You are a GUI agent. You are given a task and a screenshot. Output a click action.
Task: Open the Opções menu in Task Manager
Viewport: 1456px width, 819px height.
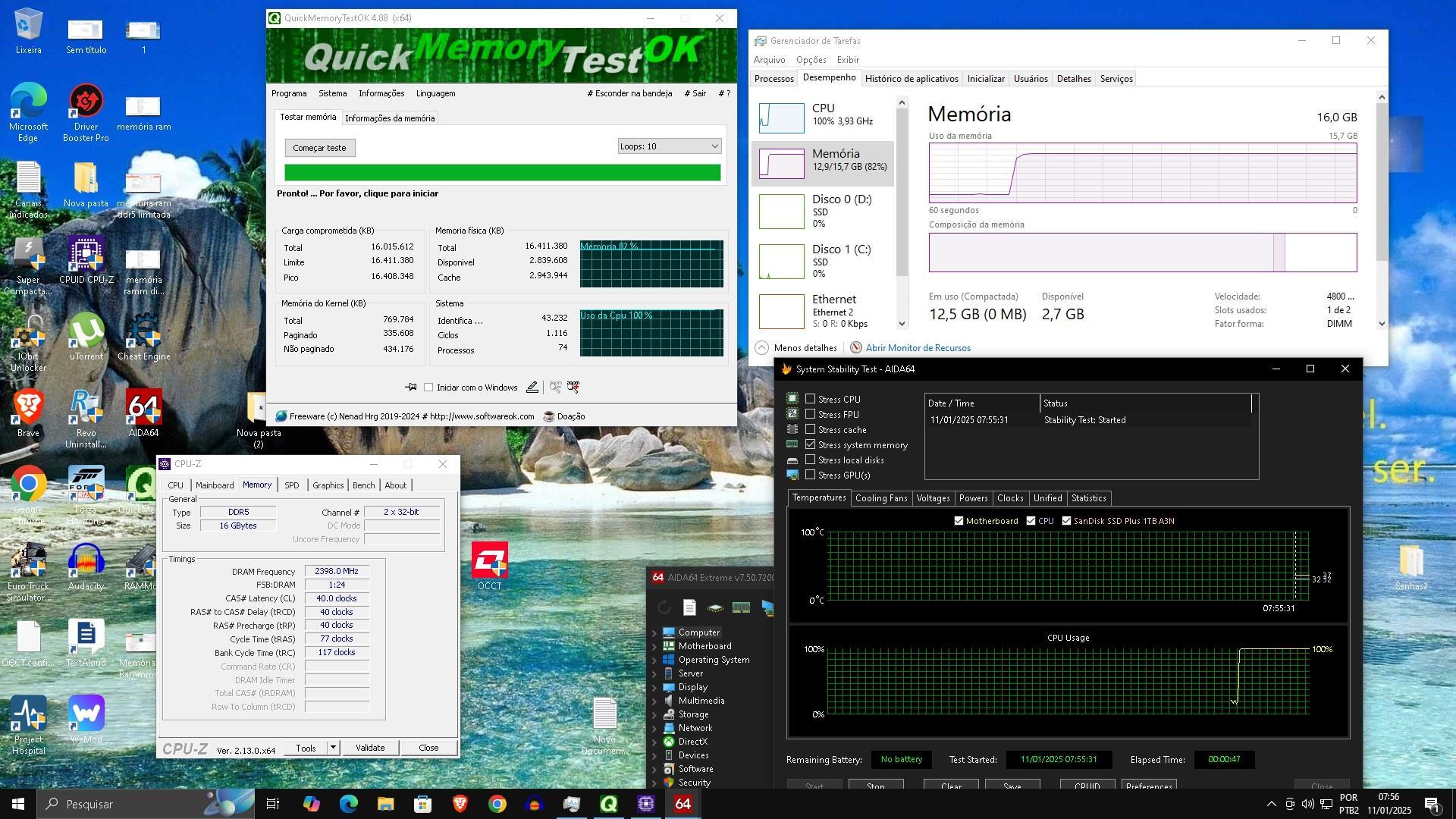point(811,60)
